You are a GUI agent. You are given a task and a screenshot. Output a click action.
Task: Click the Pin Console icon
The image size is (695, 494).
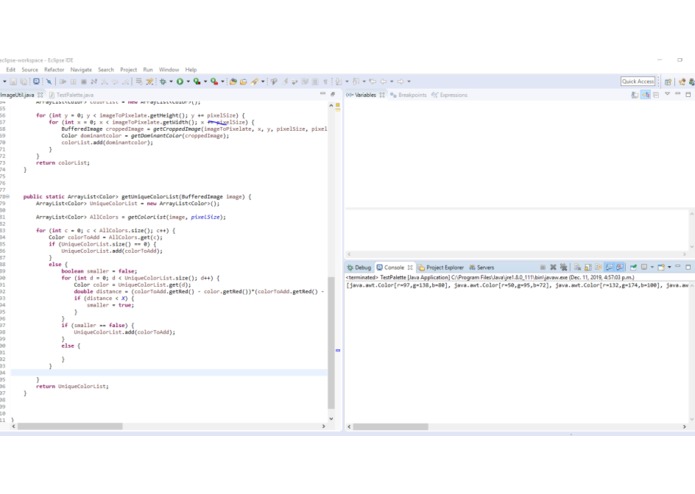tap(633, 267)
